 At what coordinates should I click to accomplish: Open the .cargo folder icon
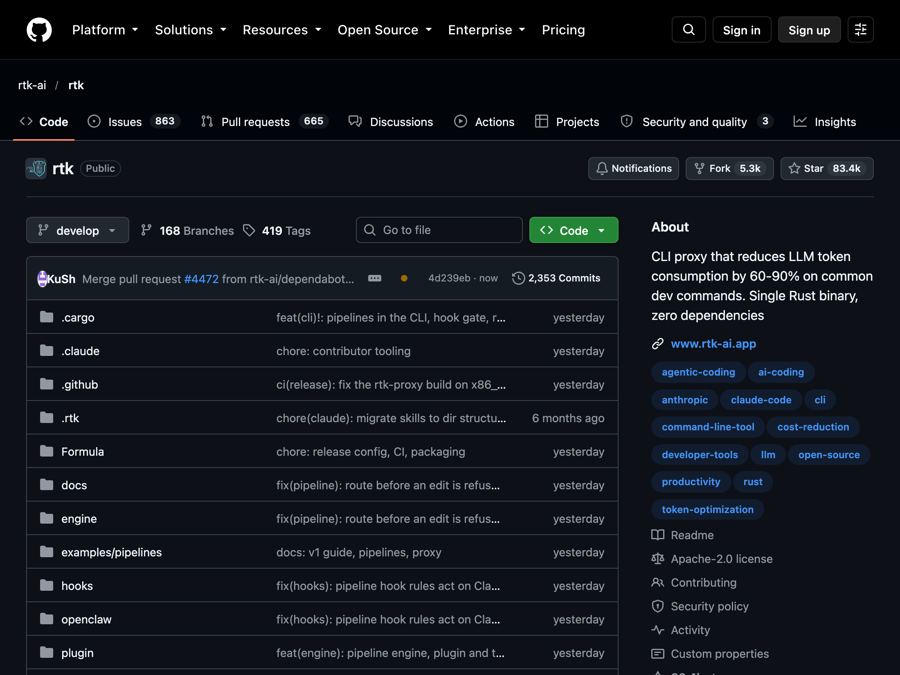pos(46,317)
